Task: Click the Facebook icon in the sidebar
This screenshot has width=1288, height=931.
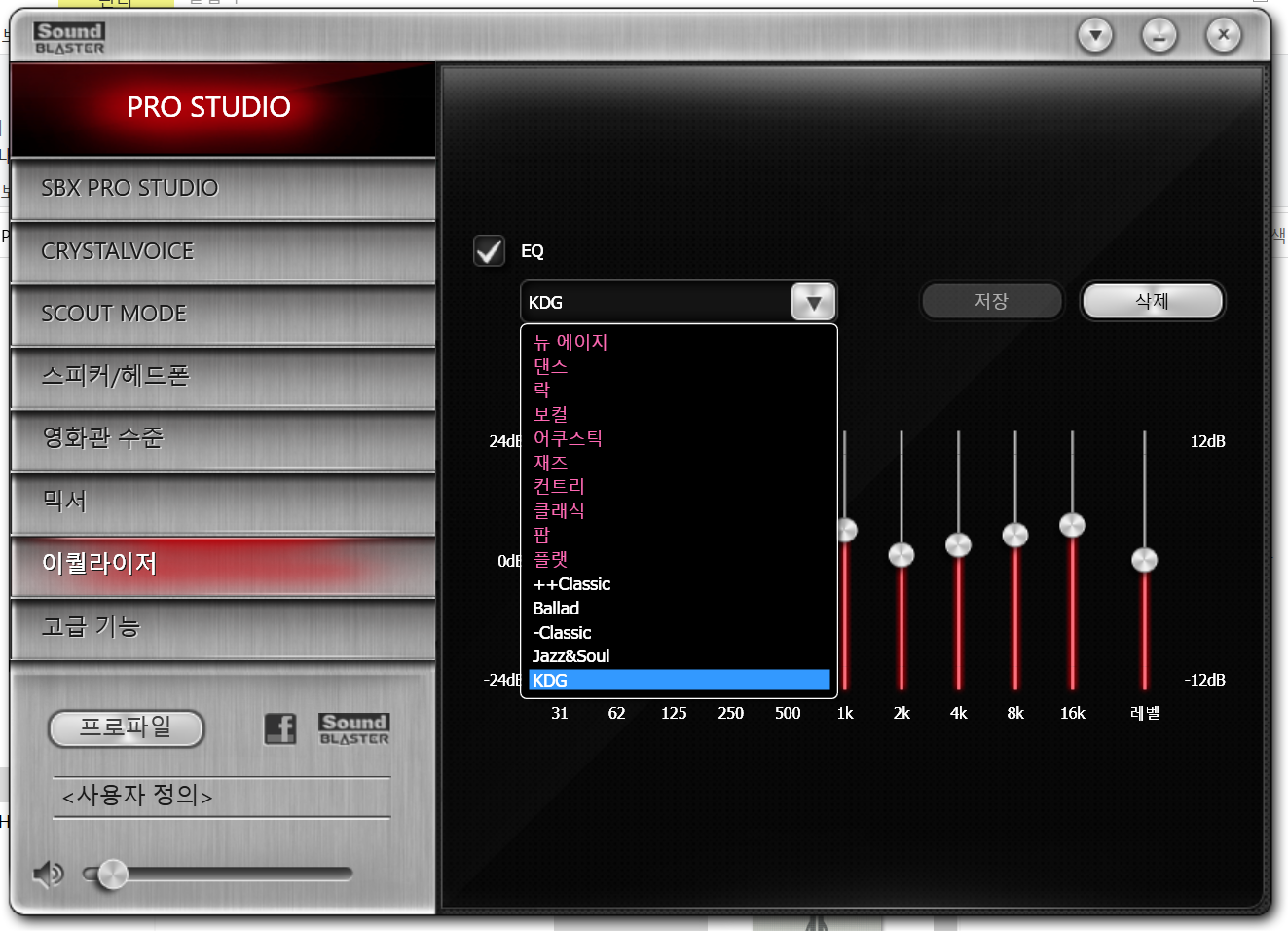Action: (x=280, y=727)
